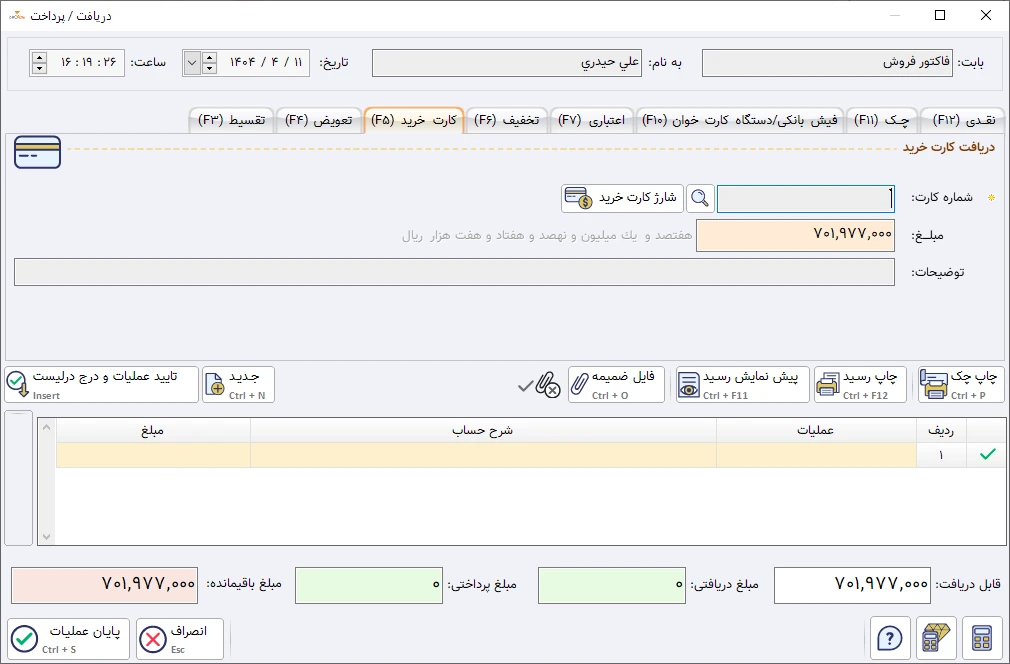Select the highlighted row checkmark in ردیف 1
Viewport: 1010px width, 664px height.
click(986, 454)
